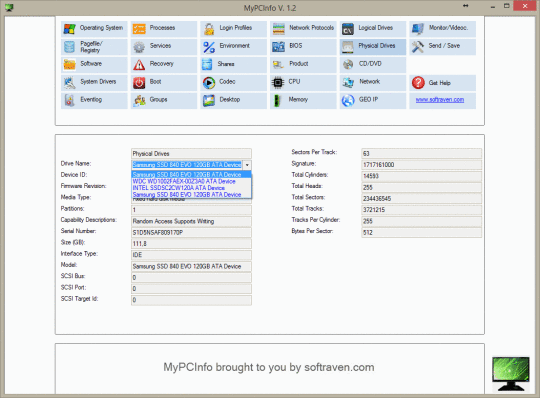Click the Product icon
The image size is (540, 398).
point(279,65)
